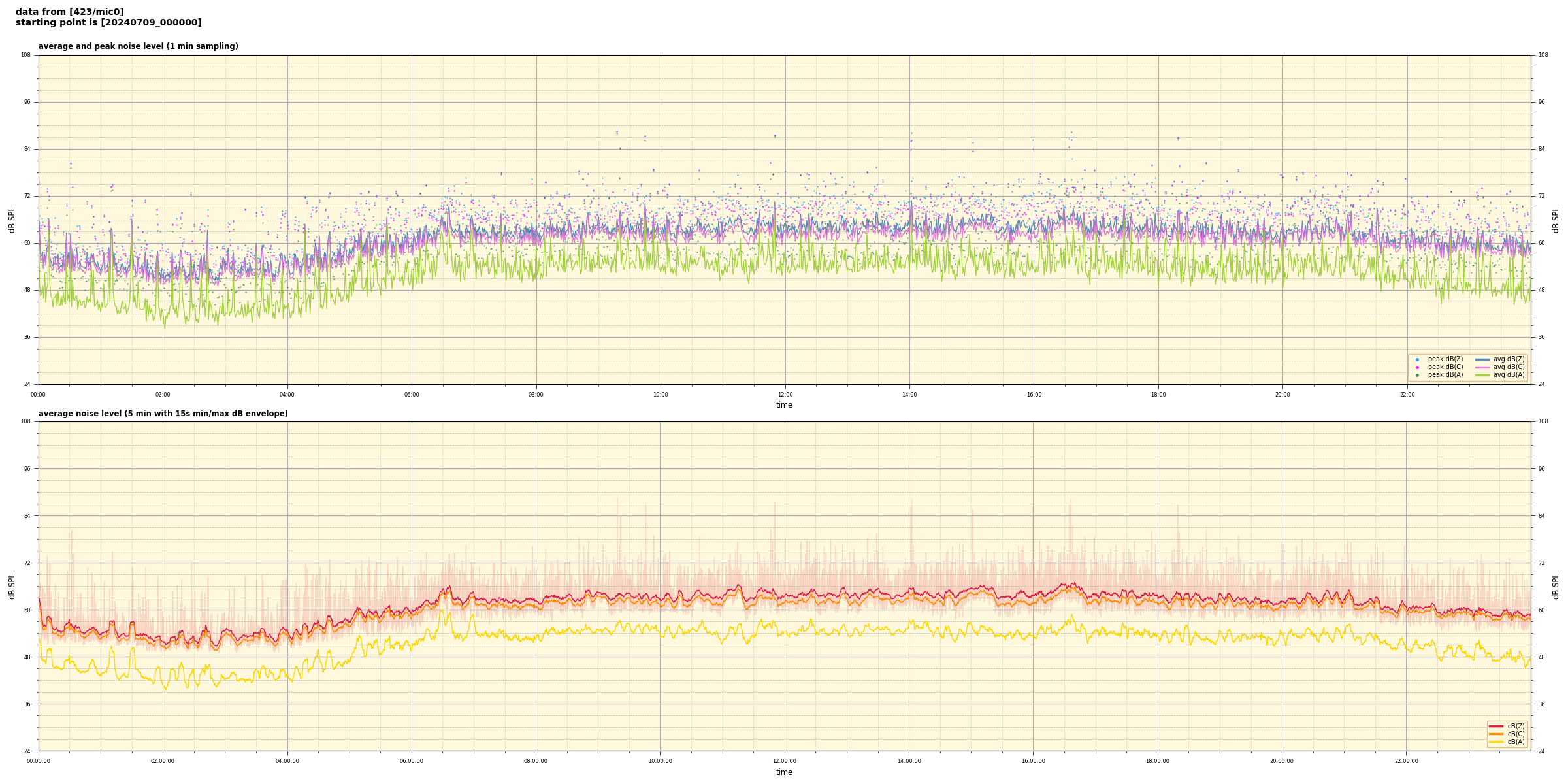
Task: Click the peak dB(Z) legend marker
Action: click(1417, 359)
